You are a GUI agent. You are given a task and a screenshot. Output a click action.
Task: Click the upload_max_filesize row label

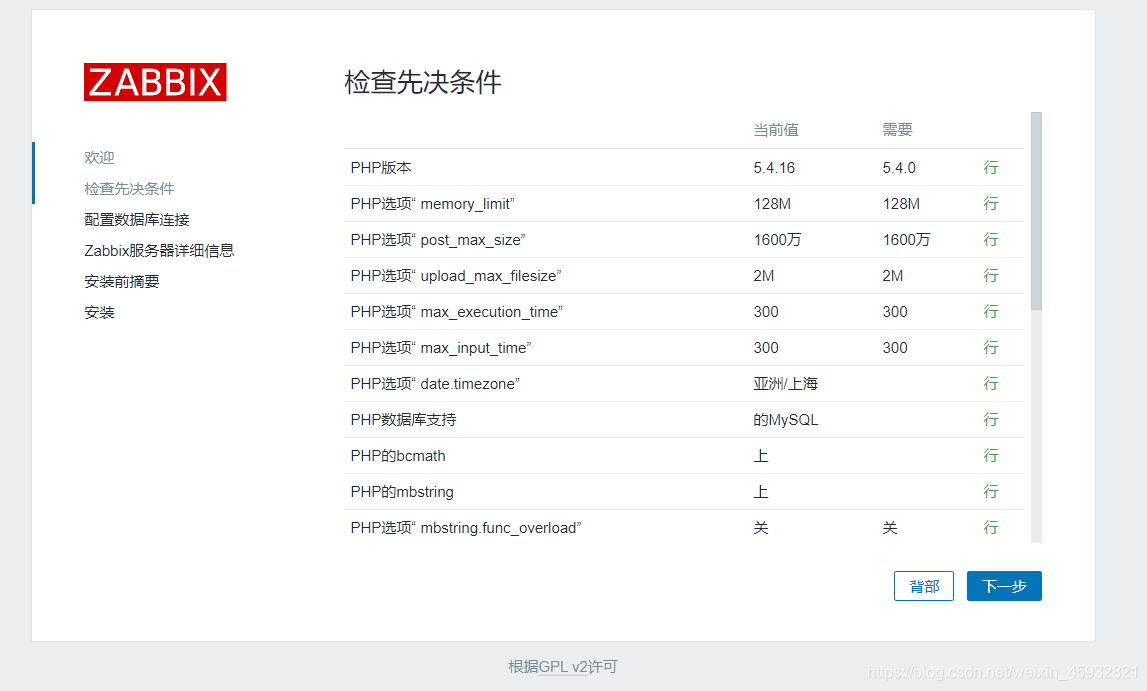[x=456, y=276]
